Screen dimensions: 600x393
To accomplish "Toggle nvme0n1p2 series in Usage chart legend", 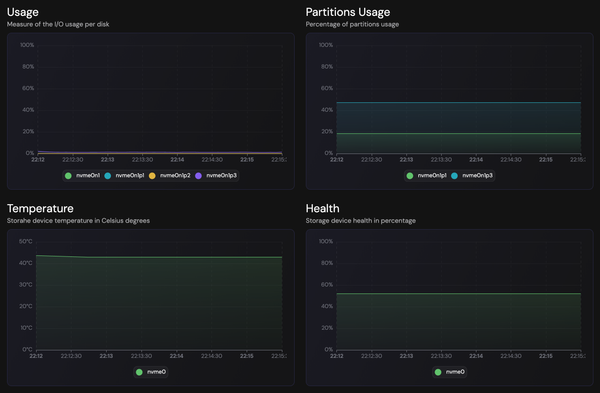I will tap(170, 176).
